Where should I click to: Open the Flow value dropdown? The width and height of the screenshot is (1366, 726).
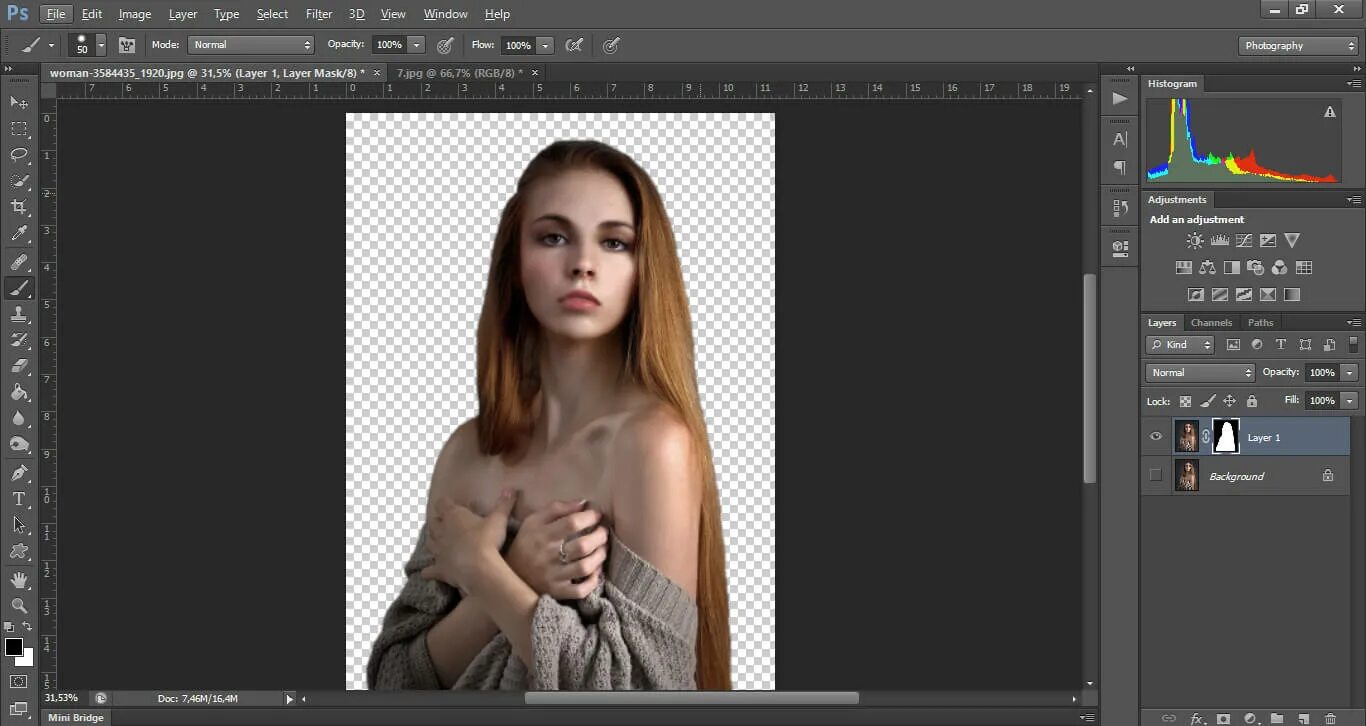(x=545, y=45)
